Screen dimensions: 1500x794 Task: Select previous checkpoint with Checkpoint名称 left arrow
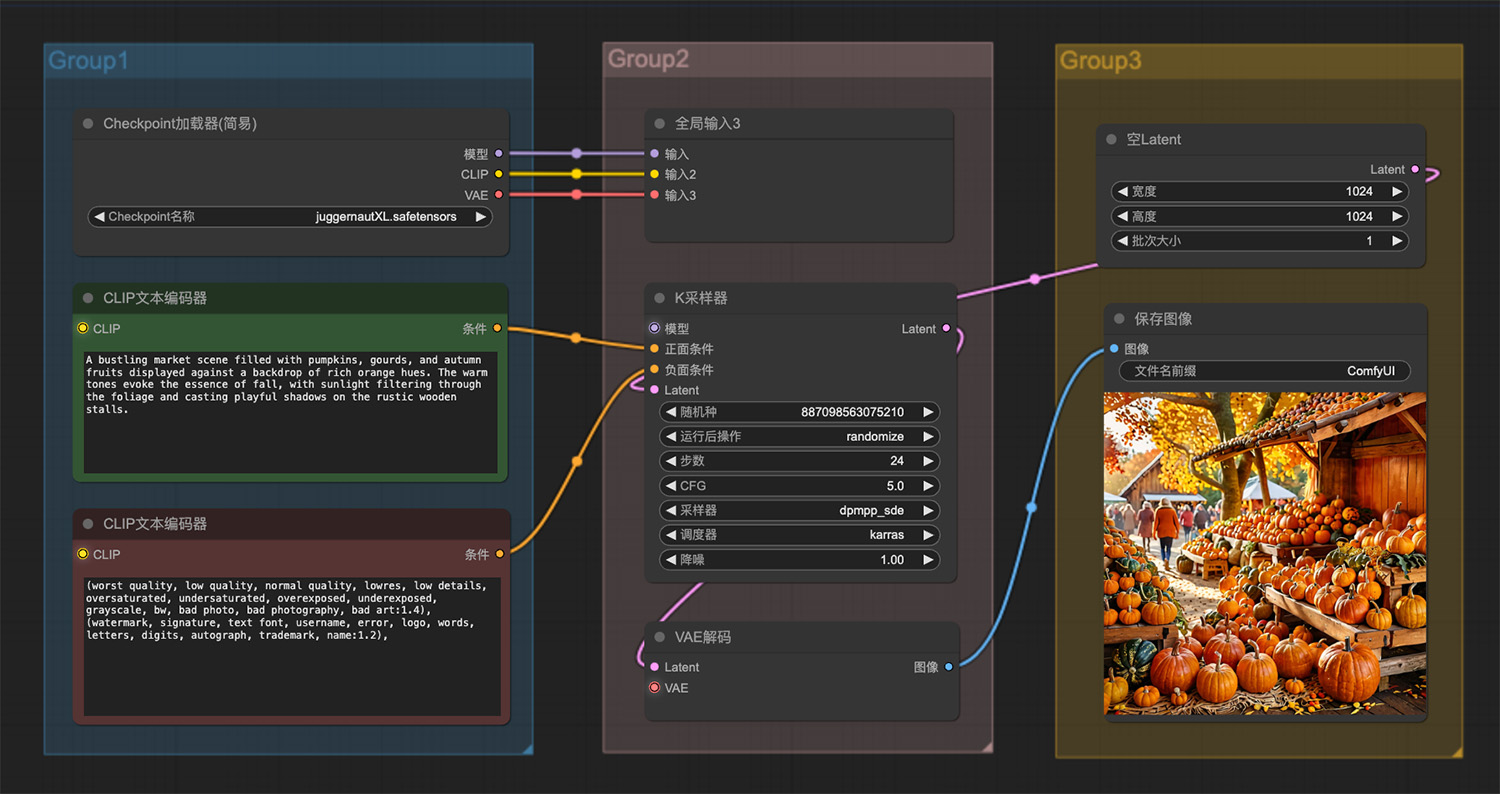point(99,217)
